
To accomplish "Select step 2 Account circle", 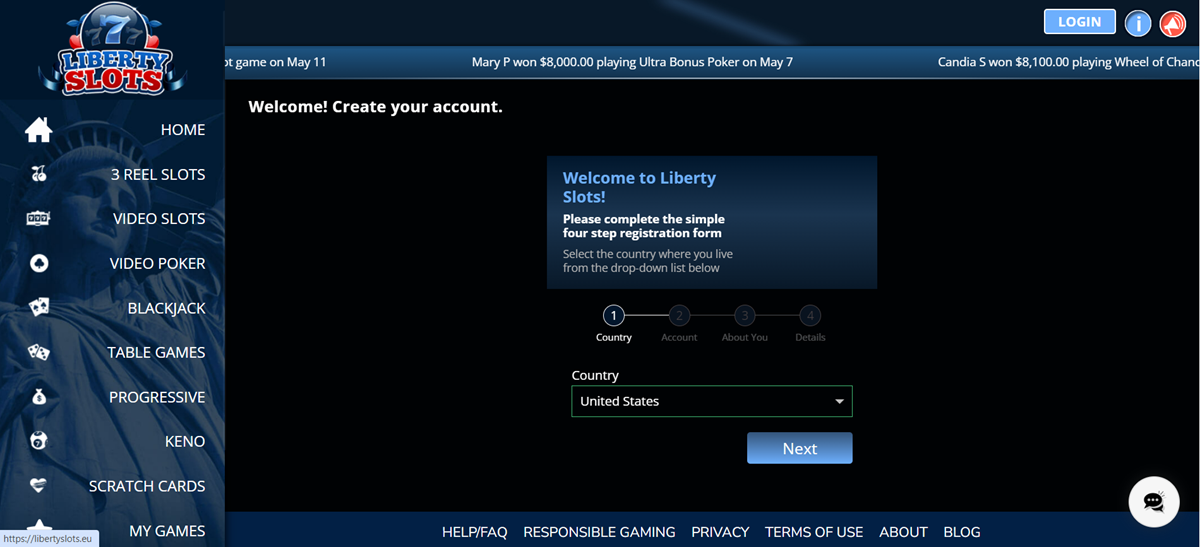I will tap(679, 316).
